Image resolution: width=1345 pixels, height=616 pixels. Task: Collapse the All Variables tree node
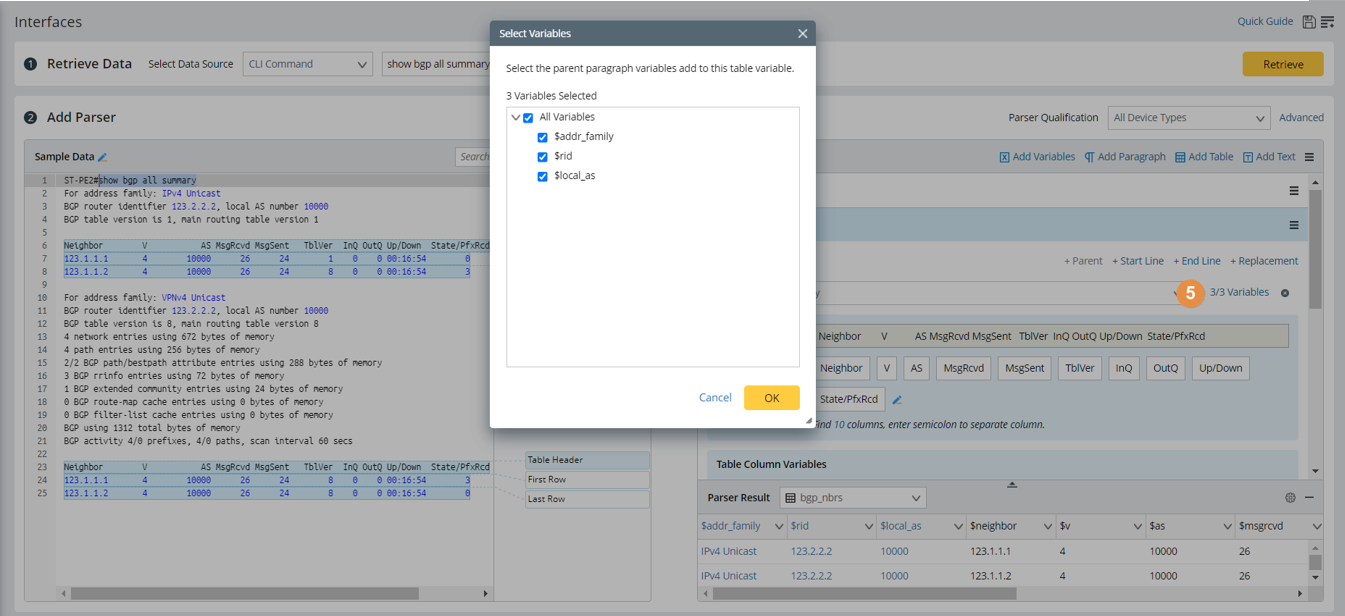click(x=516, y=118)
